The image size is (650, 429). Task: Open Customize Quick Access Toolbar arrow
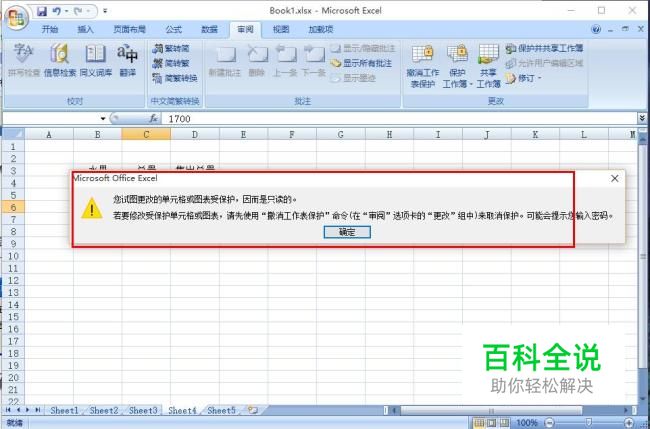point(105,11)
